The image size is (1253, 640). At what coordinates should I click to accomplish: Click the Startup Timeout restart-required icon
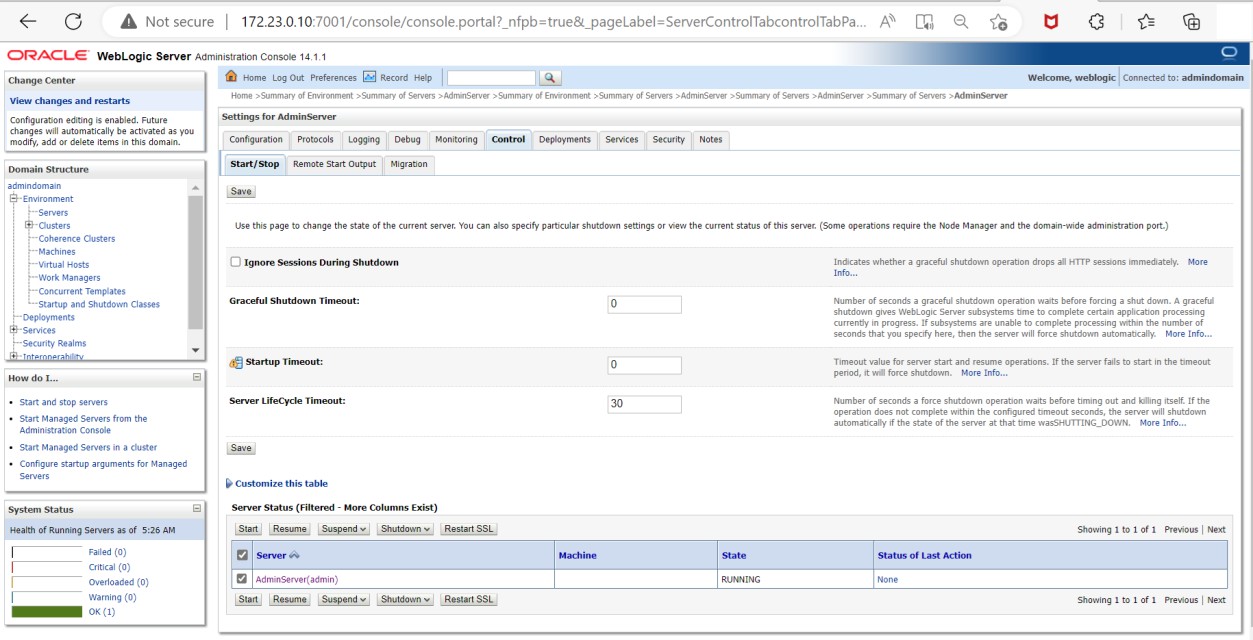(236, 363)
